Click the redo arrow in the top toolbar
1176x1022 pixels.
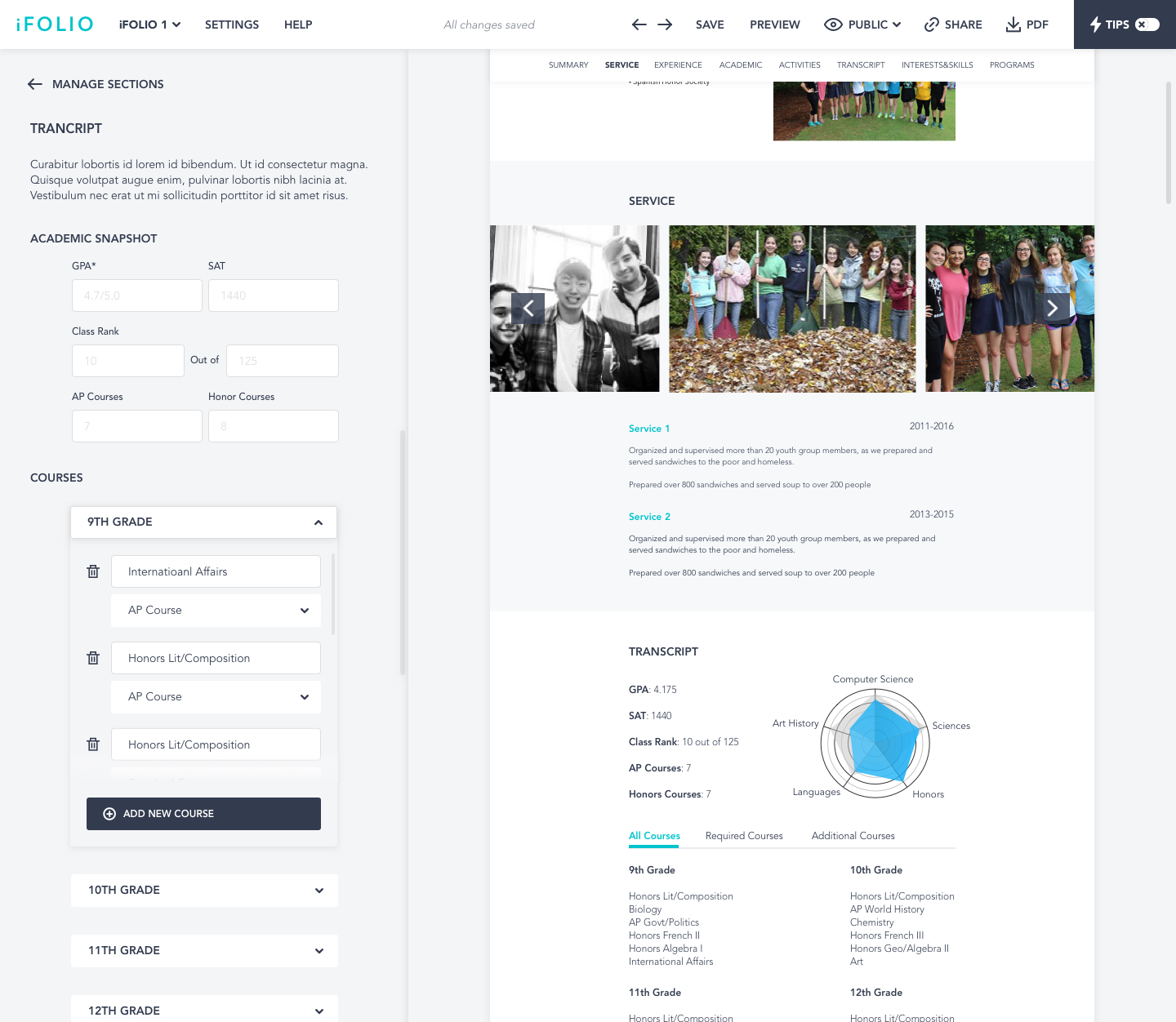tap(665, 24)
